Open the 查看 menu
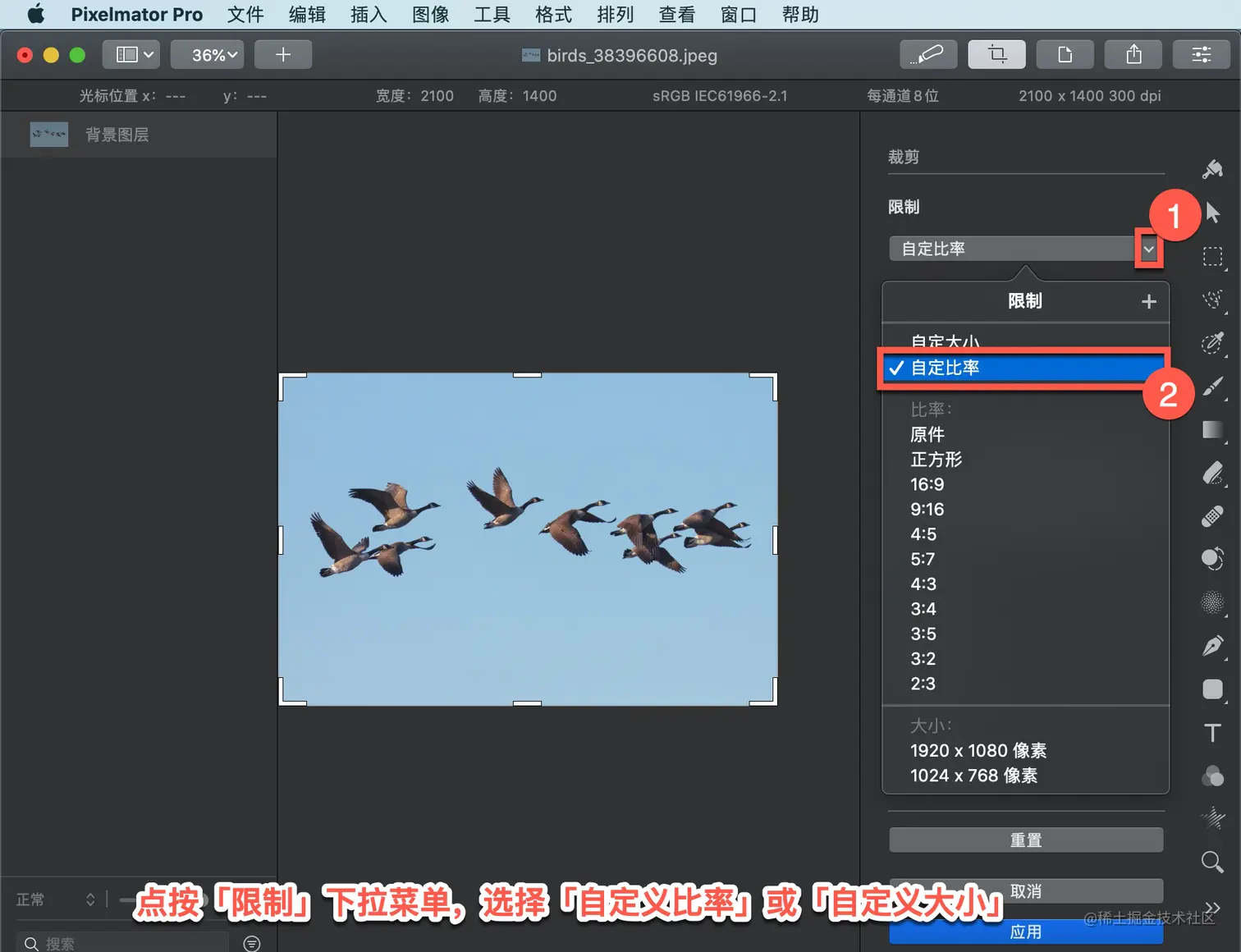Image resolution: width=1241 pixels, height=952 pixels. pyautogui.click(x=676, y=14)
